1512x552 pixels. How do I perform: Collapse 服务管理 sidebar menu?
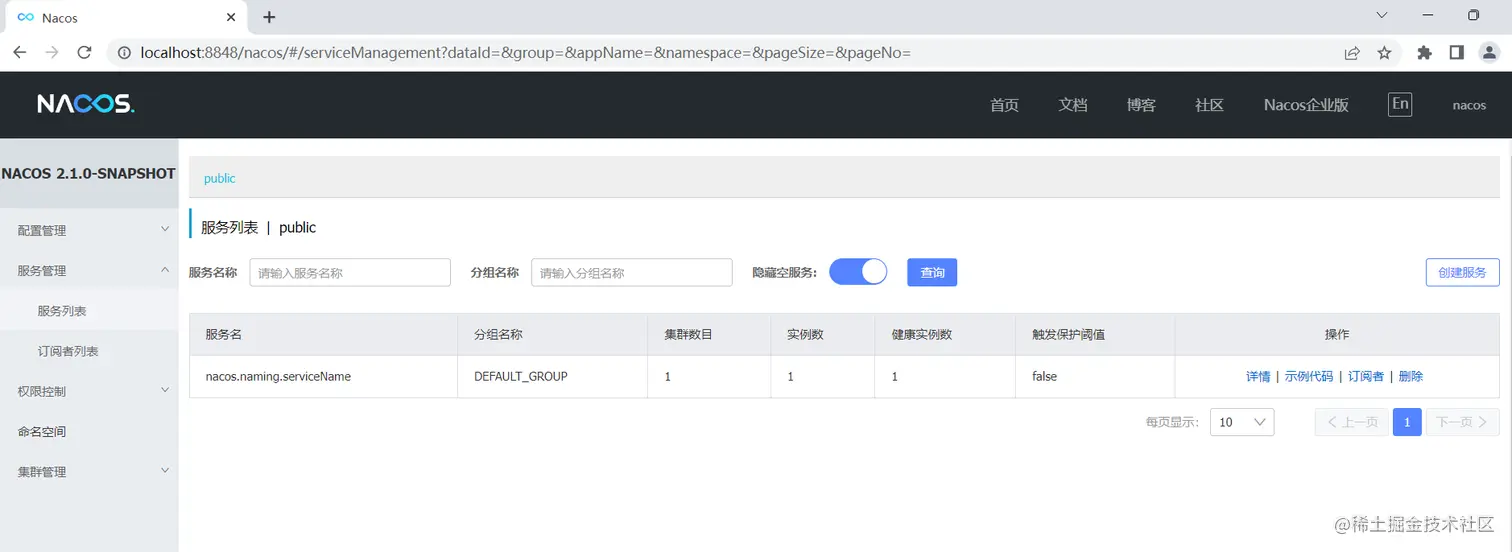[89, 270]
